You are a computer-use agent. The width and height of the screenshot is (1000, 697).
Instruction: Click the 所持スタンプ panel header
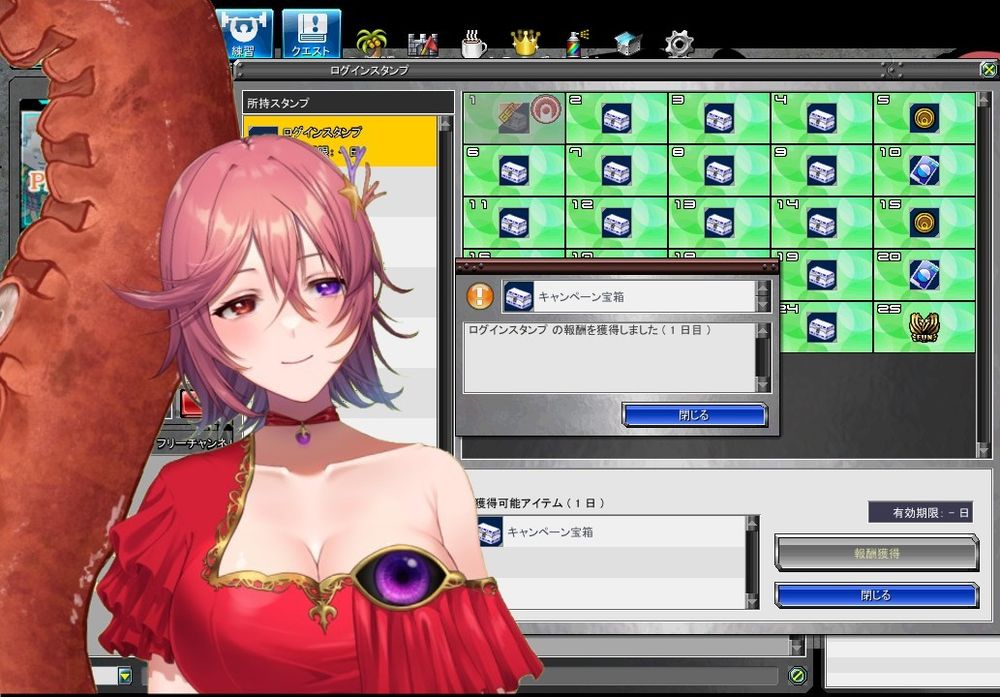point(348,103)
